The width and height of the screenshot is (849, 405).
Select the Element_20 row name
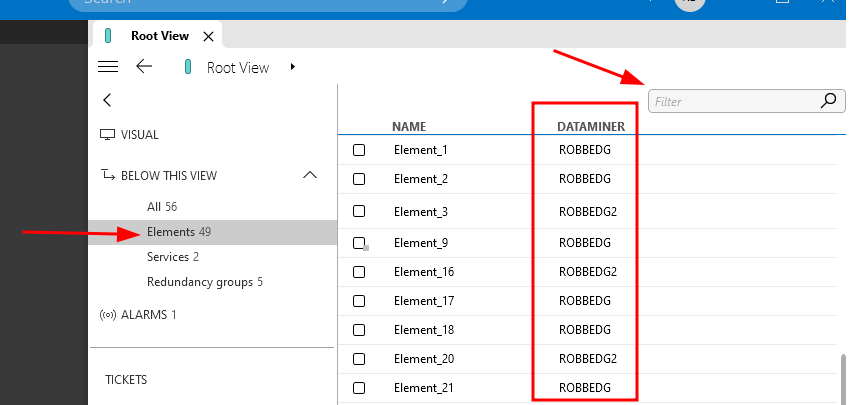424,358
